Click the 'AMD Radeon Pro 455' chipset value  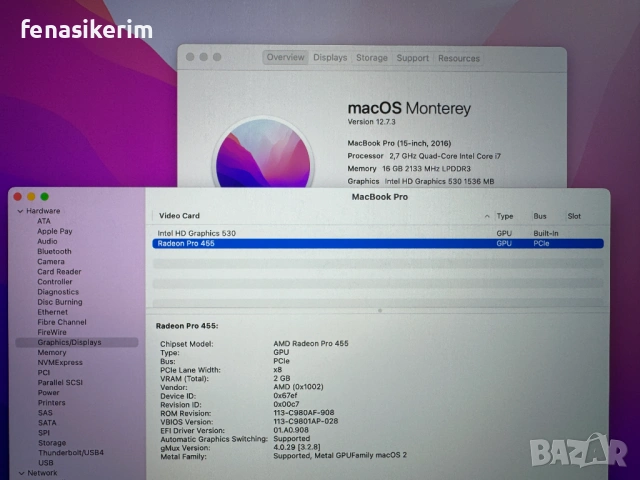click(x=311, y=344)
